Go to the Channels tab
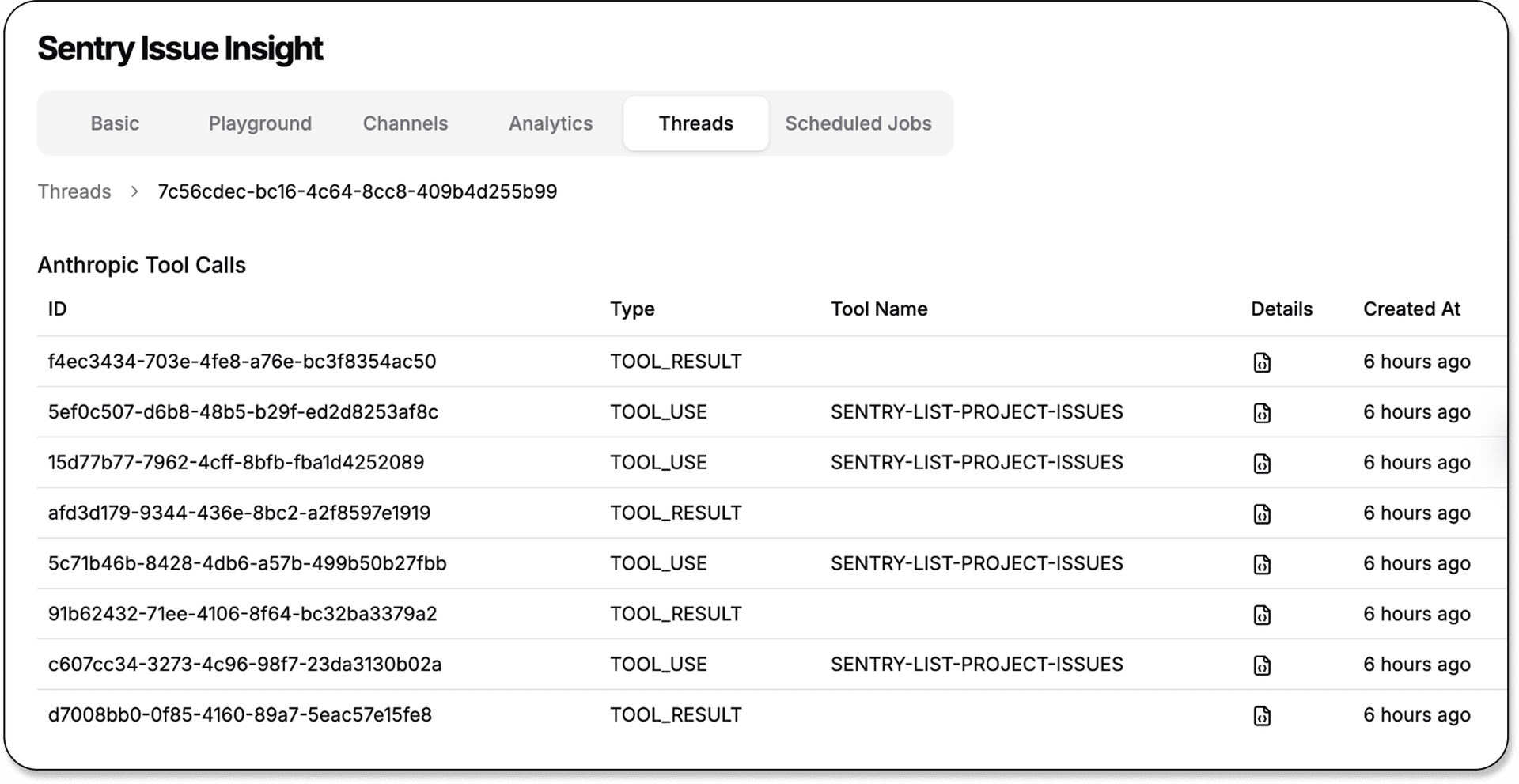Image resolution: width=1519 pixels, height=784 pixels. coord(405,123)
